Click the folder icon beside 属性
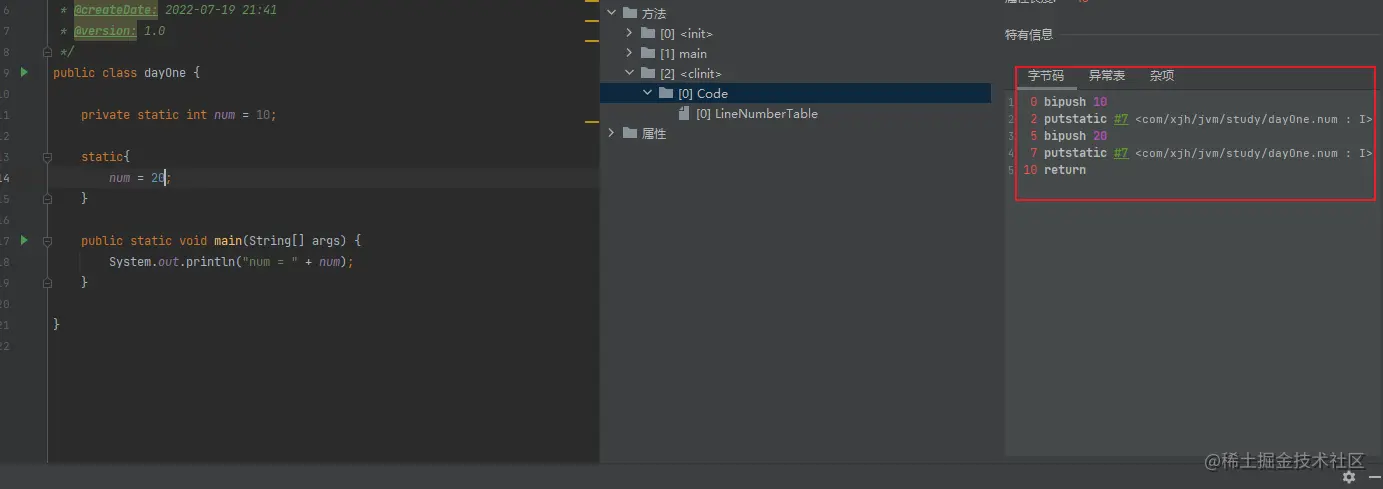This screenshot has width=1383, height=489. point(630,134)
